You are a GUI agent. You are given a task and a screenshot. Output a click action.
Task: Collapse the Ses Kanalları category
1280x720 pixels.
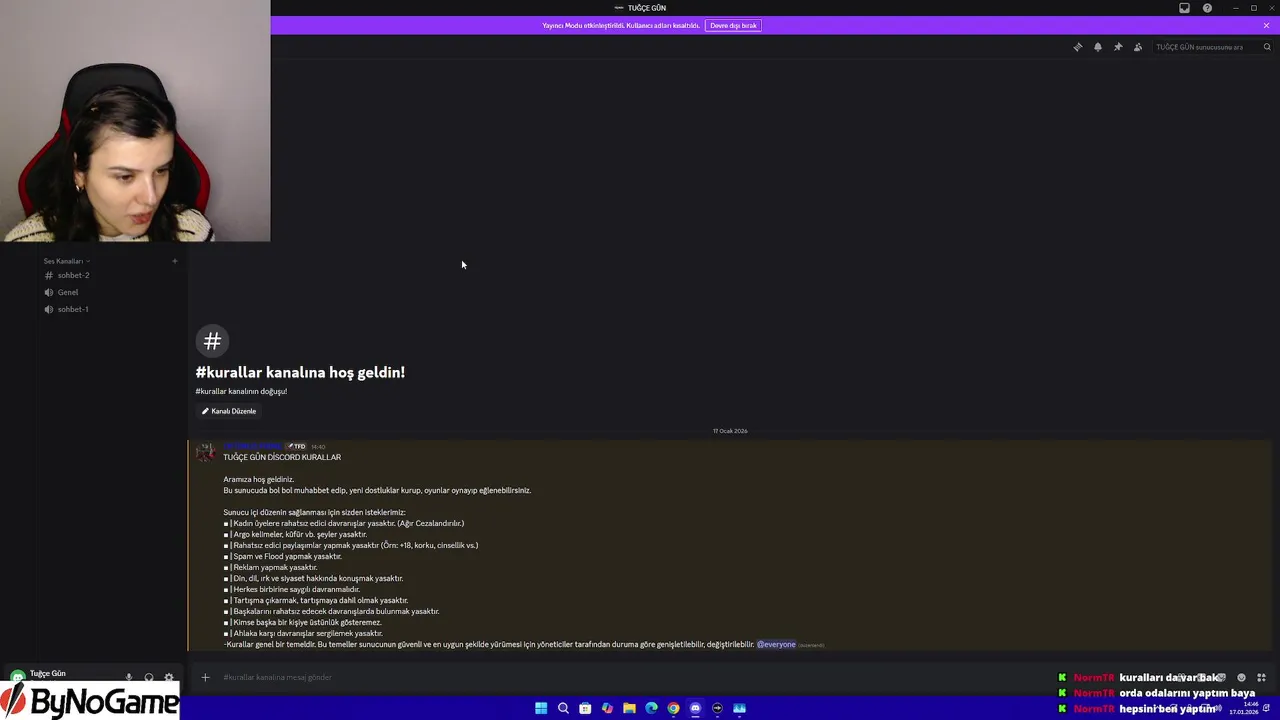[x=66, y=261]
